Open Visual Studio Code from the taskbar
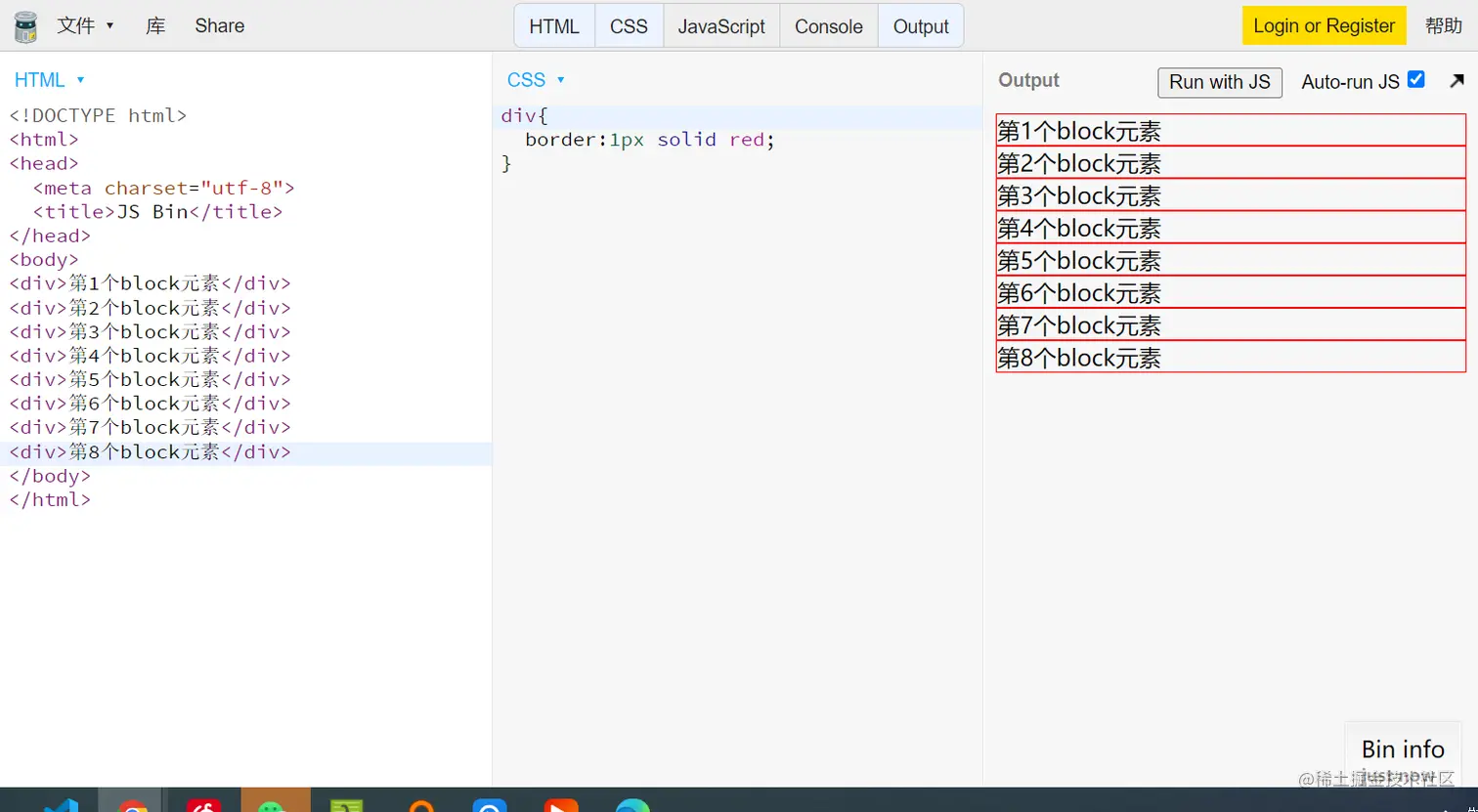The height and width of the screenshot is (812, 1478). [62, 806]
